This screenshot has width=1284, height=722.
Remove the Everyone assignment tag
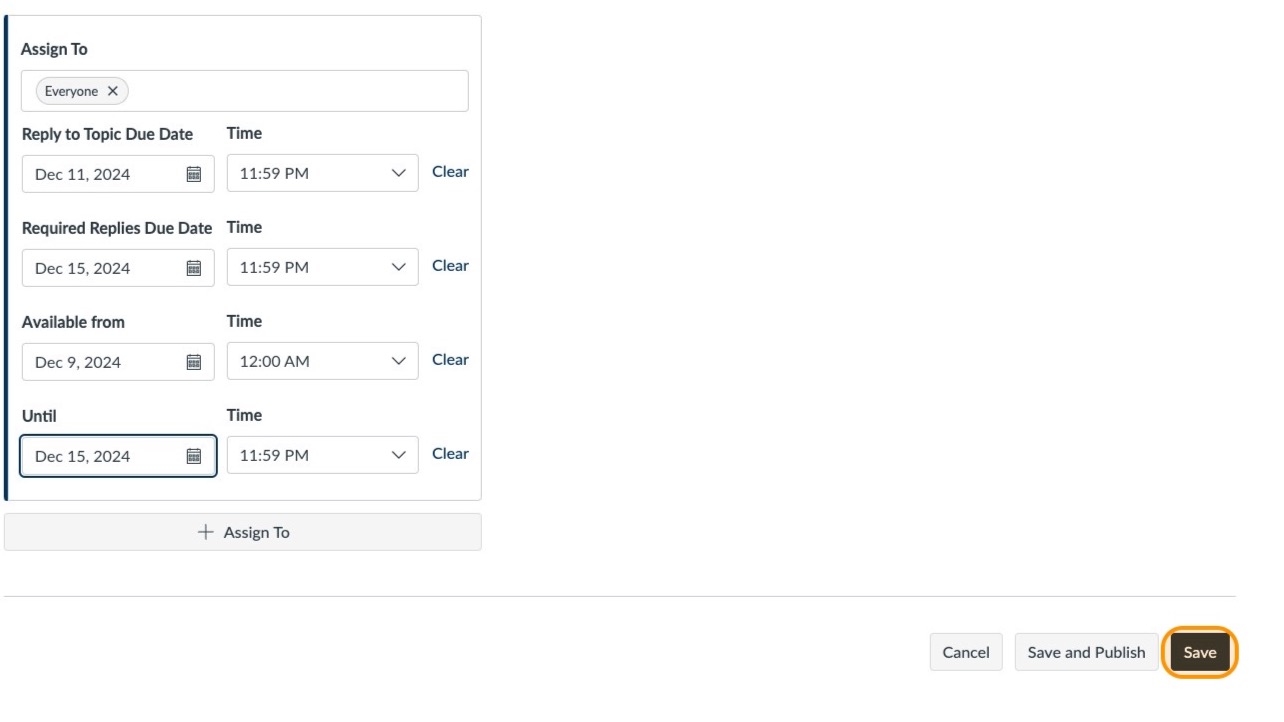(x=113, y=91)
